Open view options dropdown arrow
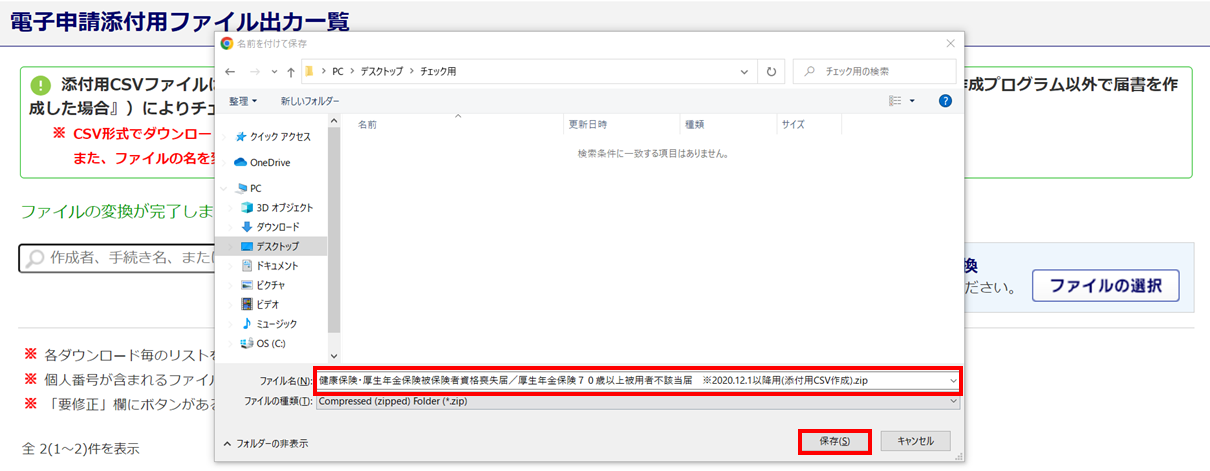Screen dimensions: 1210x471 coord(913,101)
